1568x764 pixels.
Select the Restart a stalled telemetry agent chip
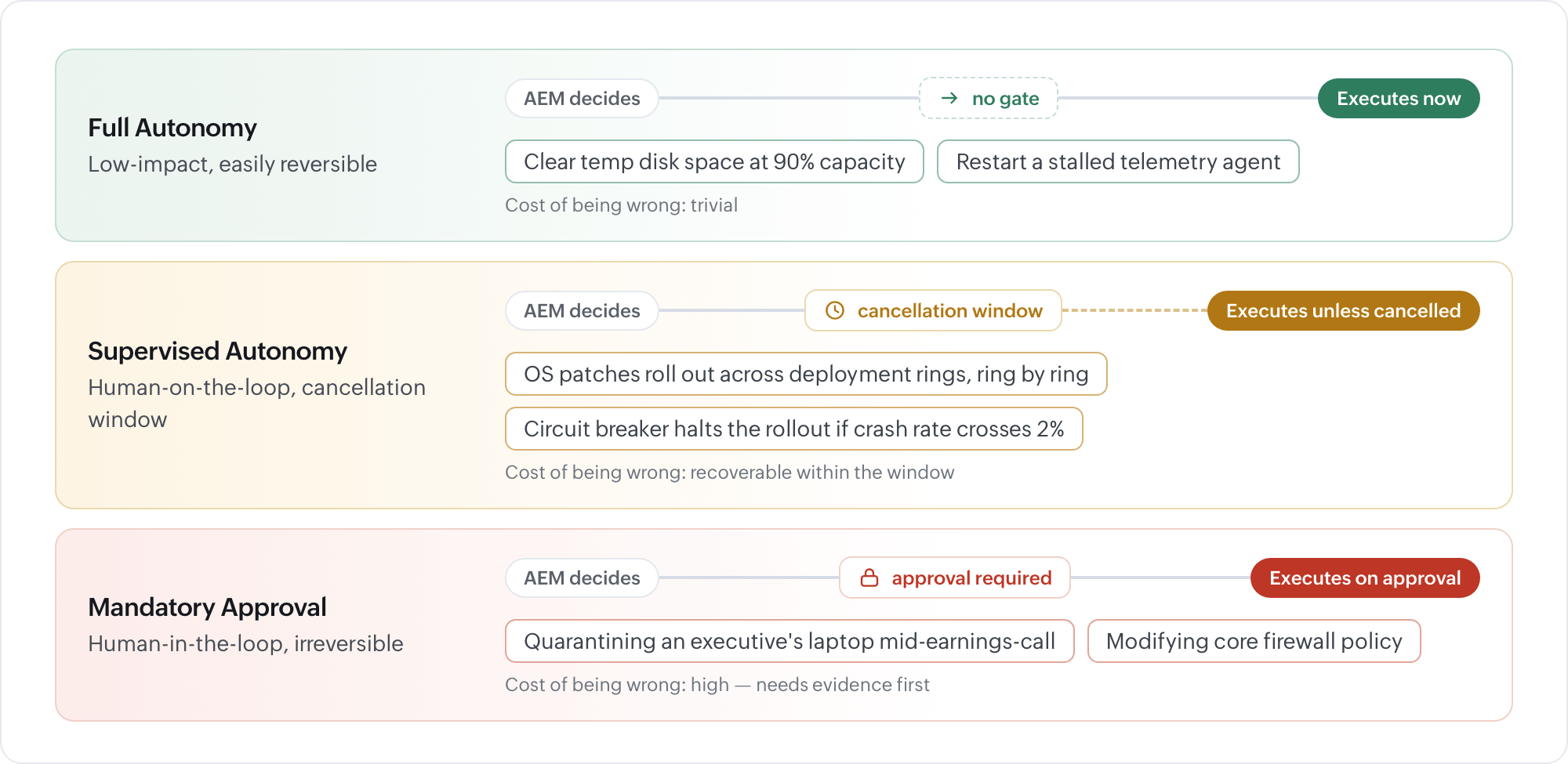(x=1118, y=161)
